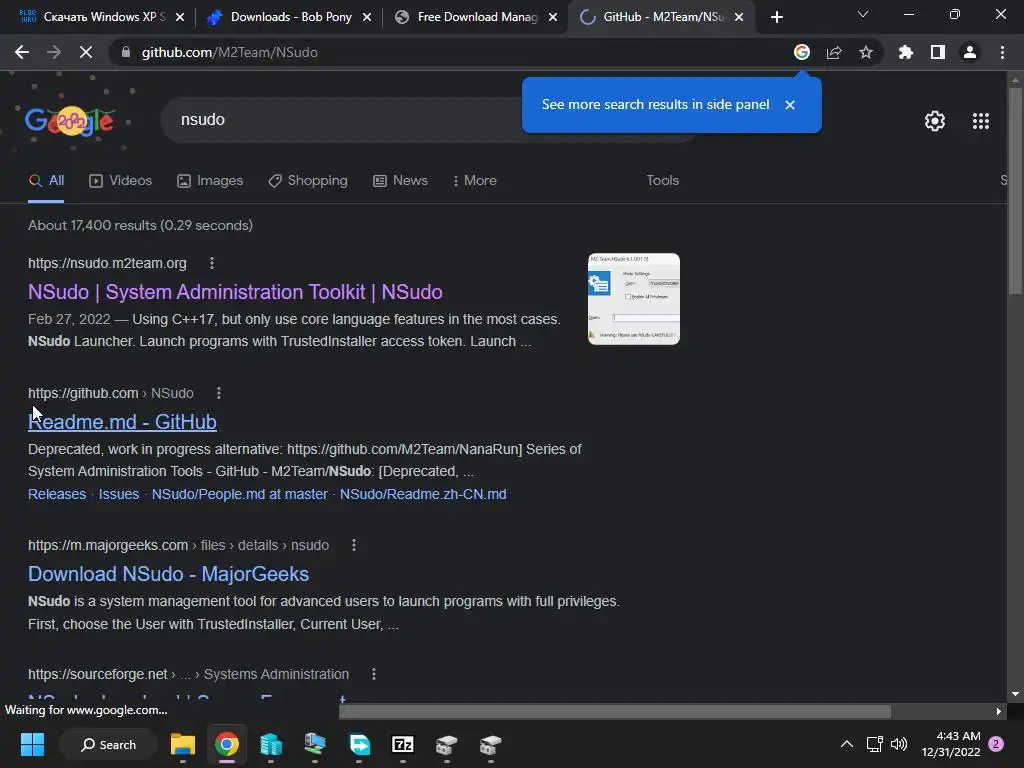Click Chrome icon in taskbar

click(x=227, y=744)
